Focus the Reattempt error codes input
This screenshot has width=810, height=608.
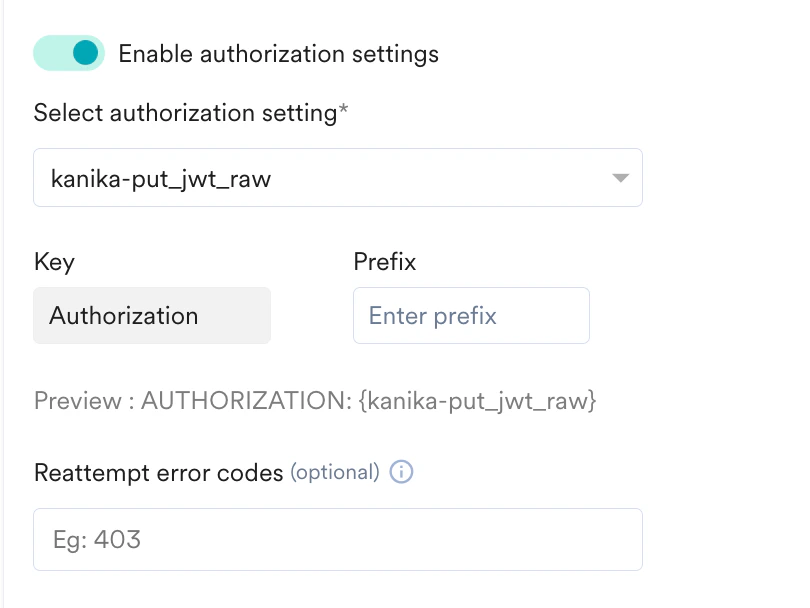click(x=337, y=539)
